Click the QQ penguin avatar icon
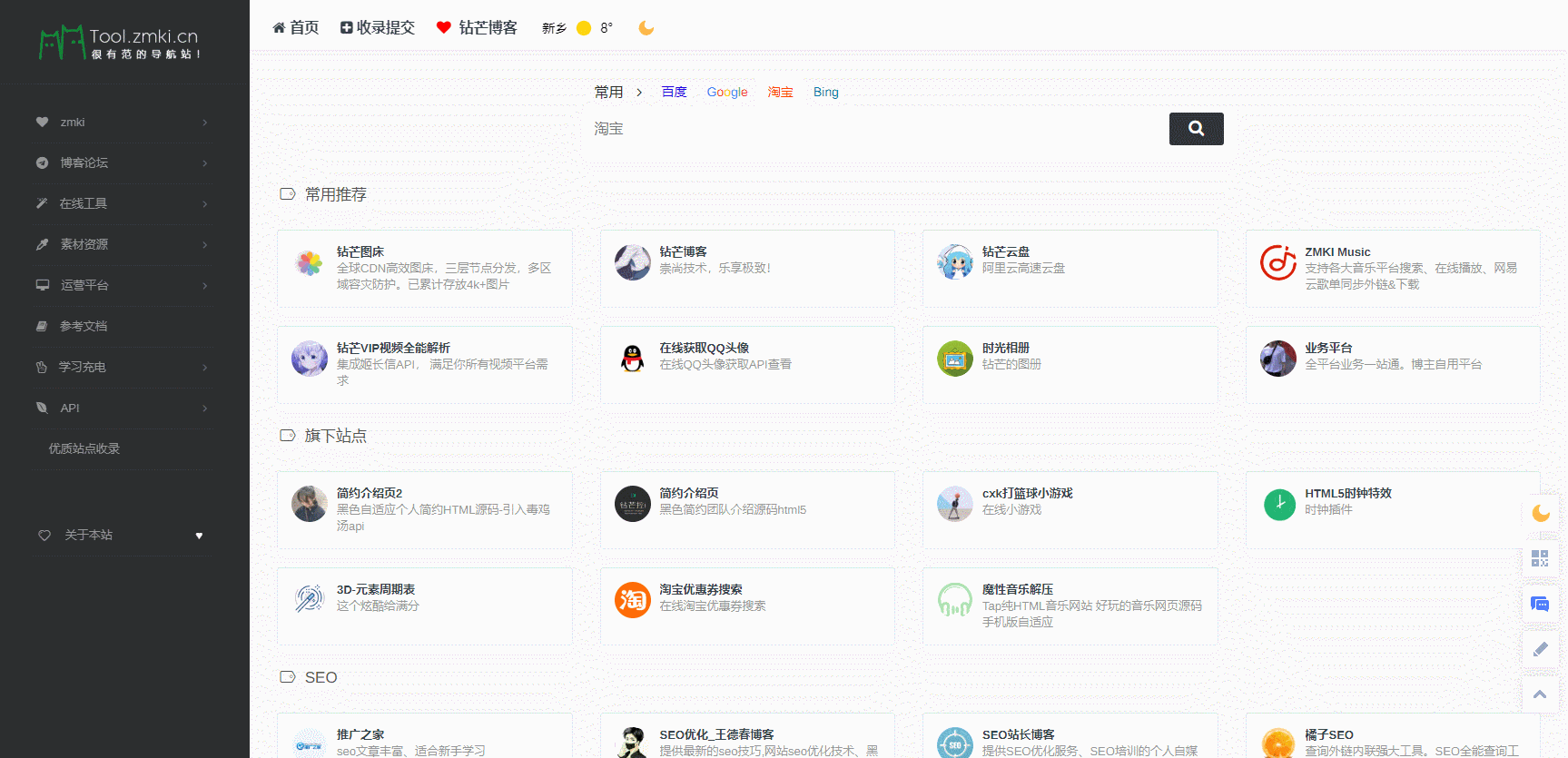1568x758 pixels. [632, 359]
